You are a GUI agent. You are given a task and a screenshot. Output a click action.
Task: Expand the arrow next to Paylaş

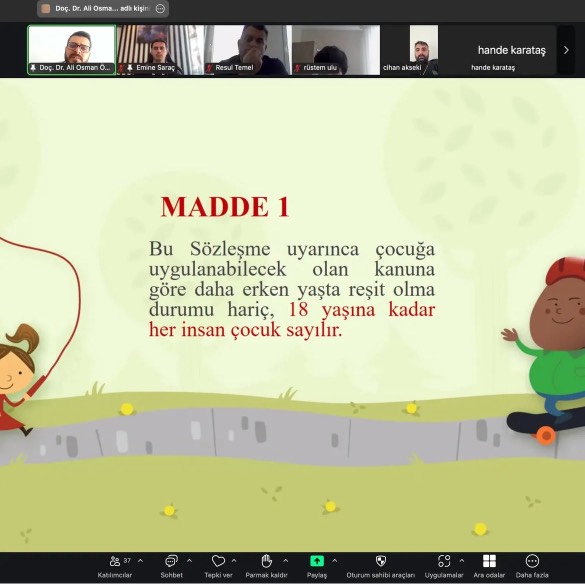click(335, 560)
